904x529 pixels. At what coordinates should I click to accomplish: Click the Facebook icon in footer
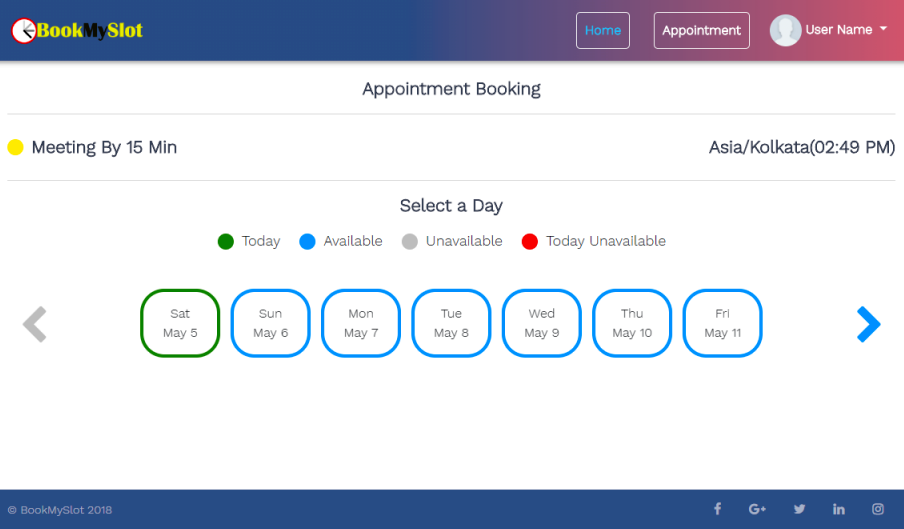[x=717, y=509]
